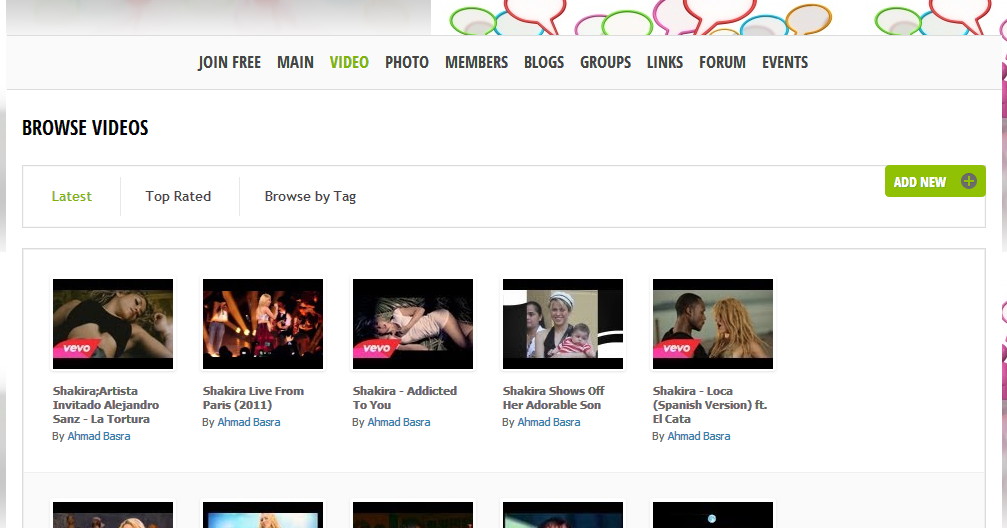Open the Loca Spanish Version video thumbnail
The height and width of the screenshot is (528, 1007).
click(713, 324)
